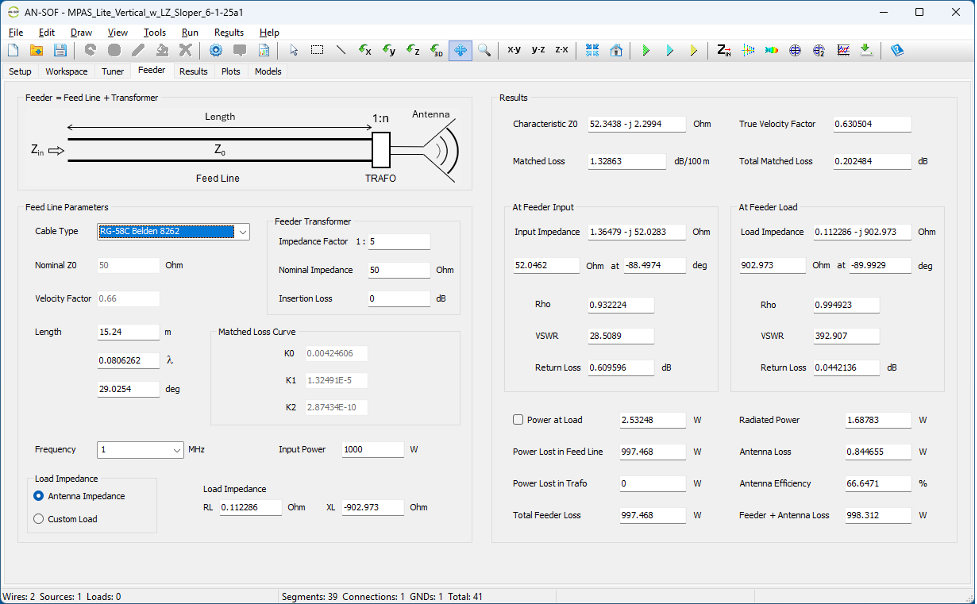Image resolution: width=977 pixels, height=604 pixels.
Task: Expand the Cable Type dropdown
Action: click(x=242, y=232)
